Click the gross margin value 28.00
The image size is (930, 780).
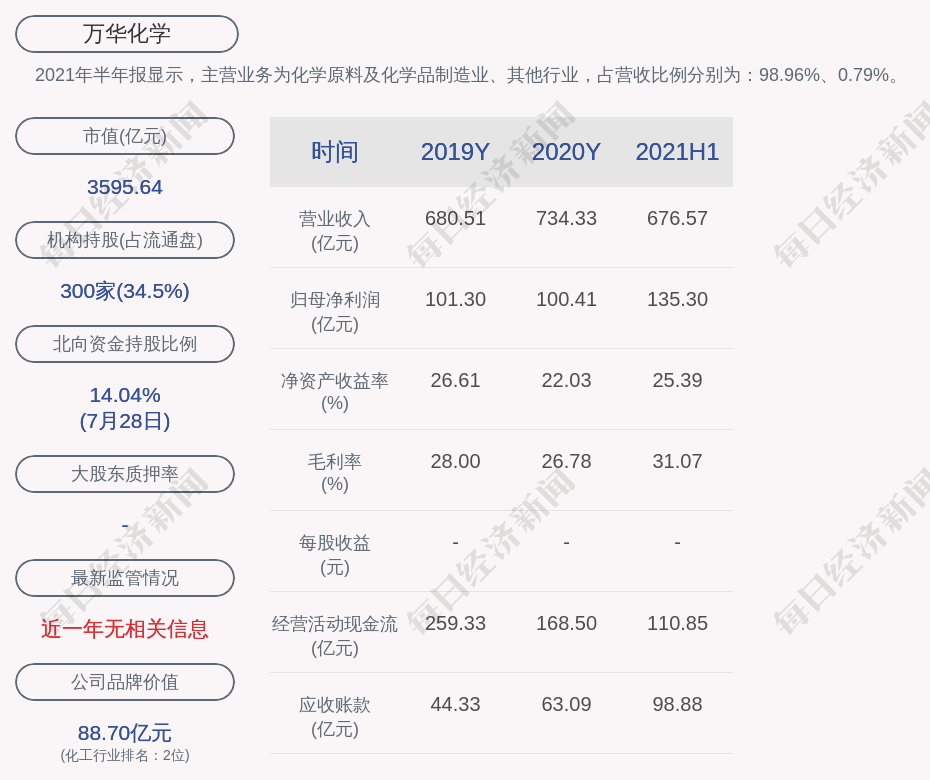[456, 461]
